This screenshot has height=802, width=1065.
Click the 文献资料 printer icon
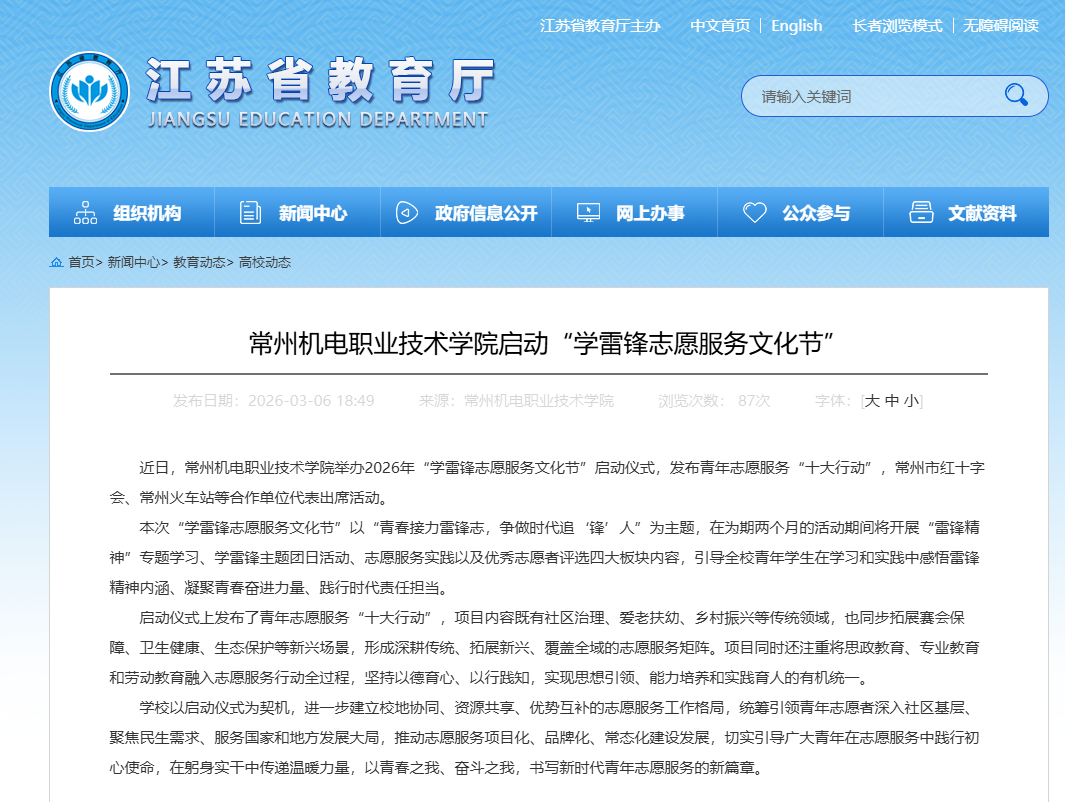[x=921, y=213]
